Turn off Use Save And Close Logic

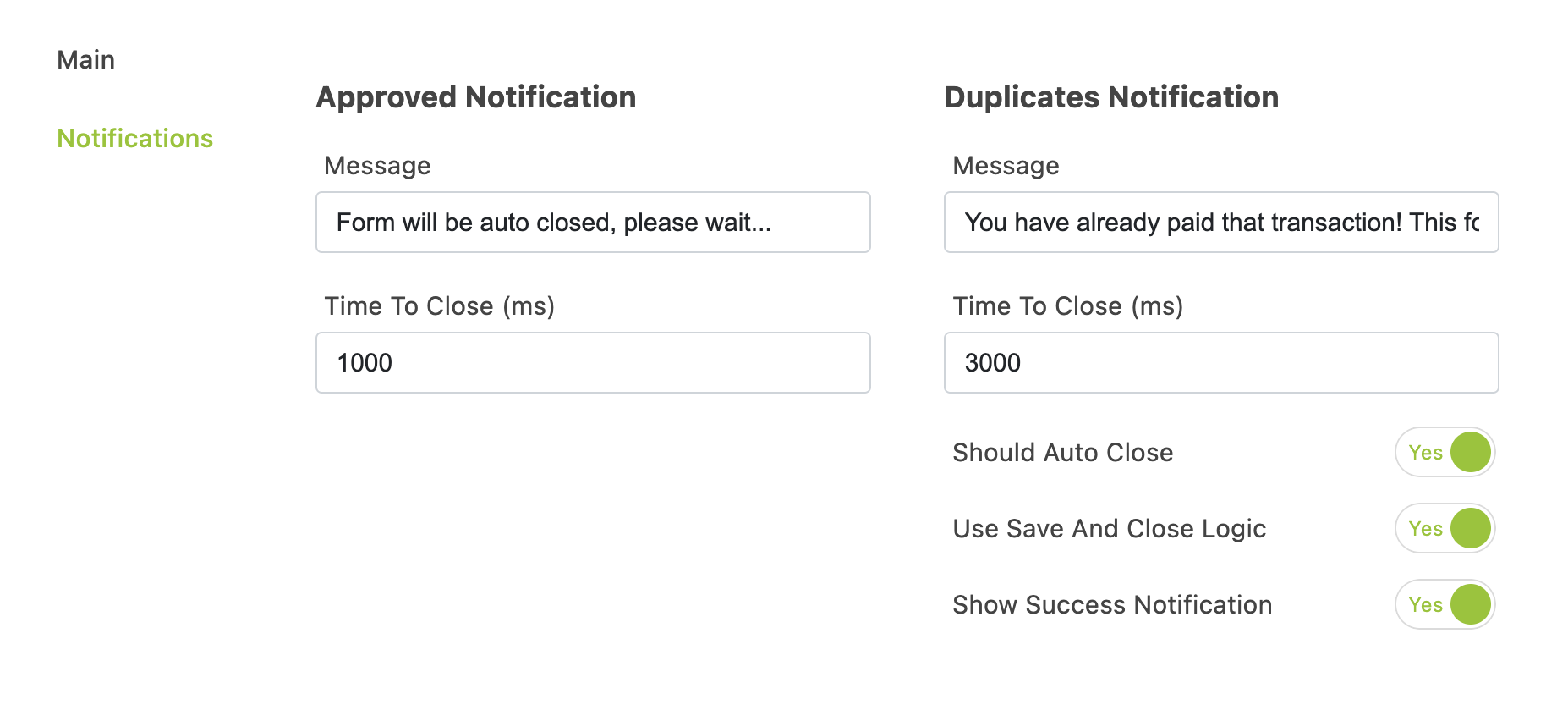point(1445,528)
